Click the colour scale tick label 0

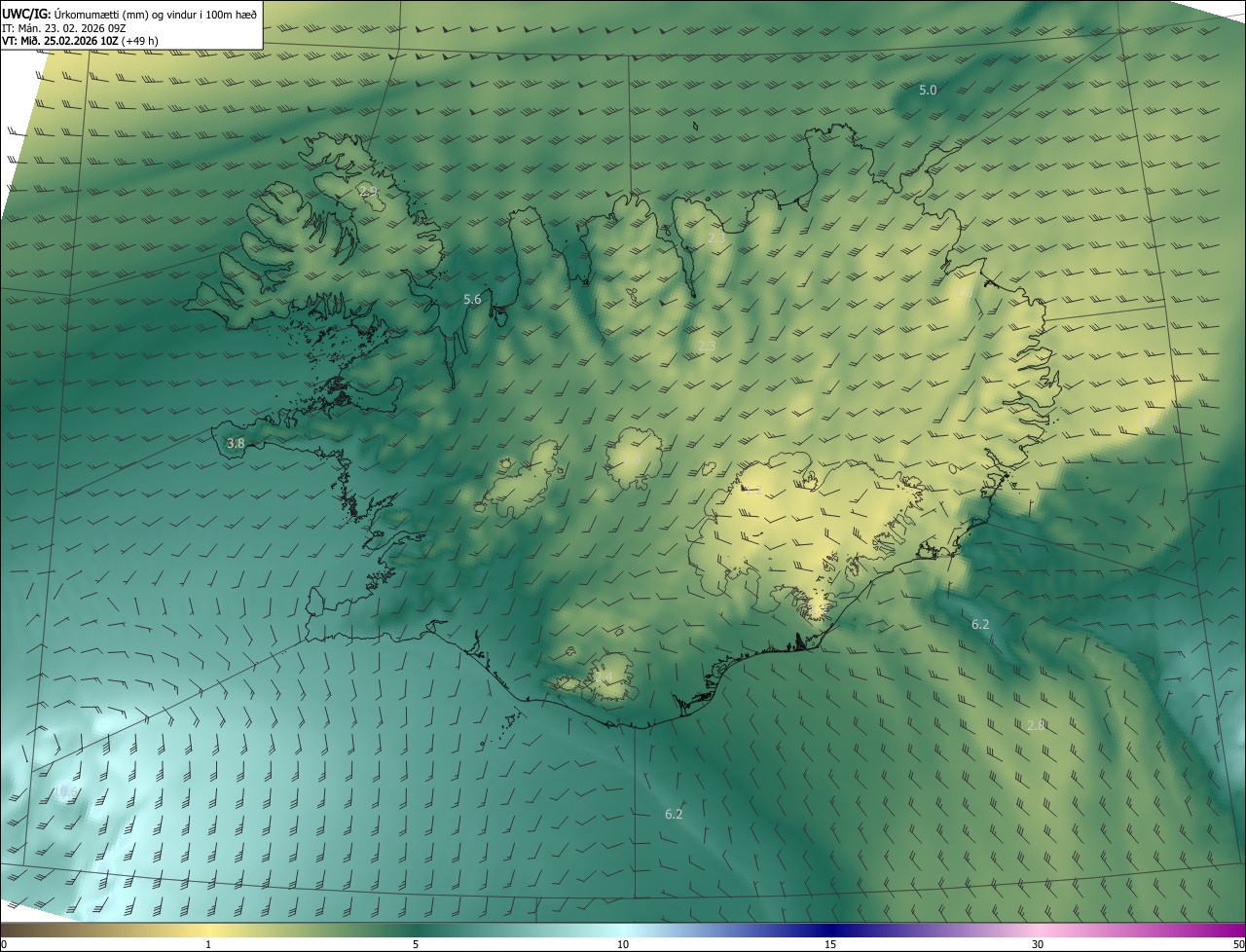pos(4,944)
